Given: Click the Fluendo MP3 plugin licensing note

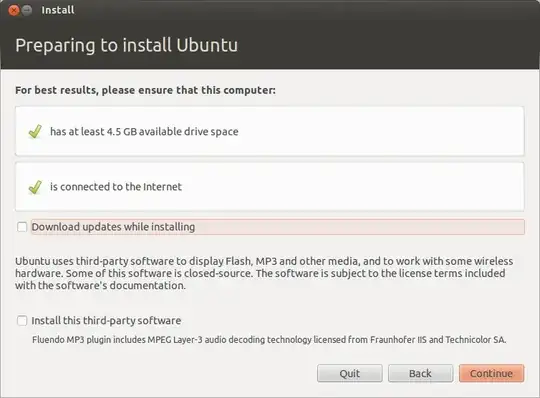Looking at the screenshot, I should 269,340.
